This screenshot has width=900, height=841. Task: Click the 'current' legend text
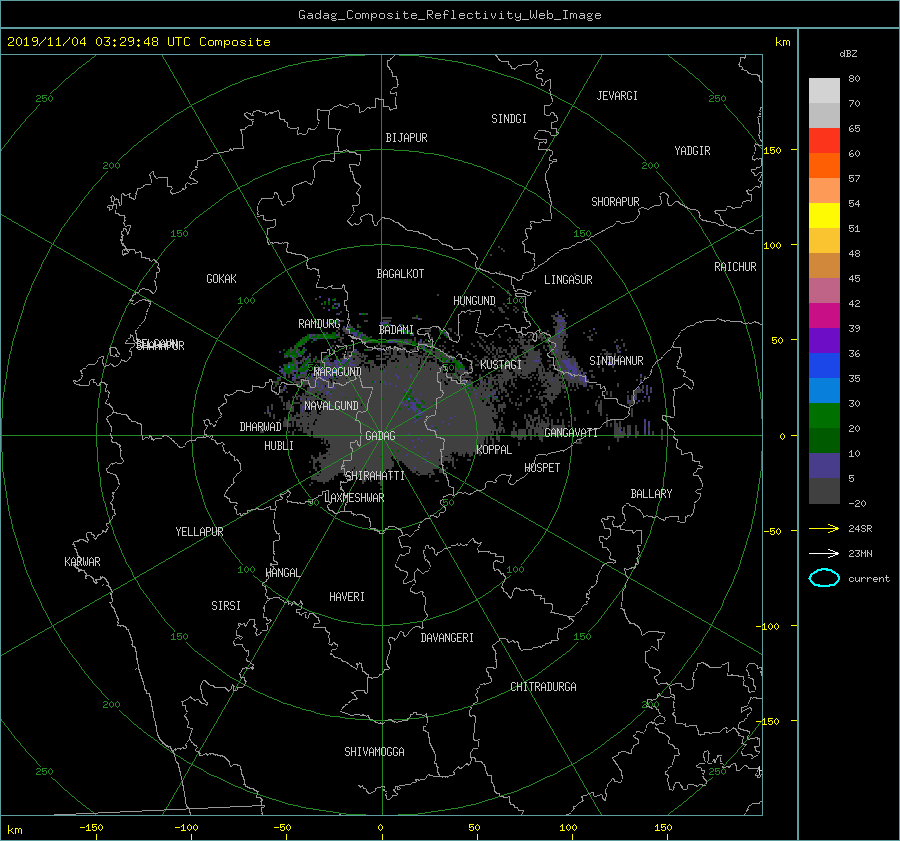tap(869, 579)
